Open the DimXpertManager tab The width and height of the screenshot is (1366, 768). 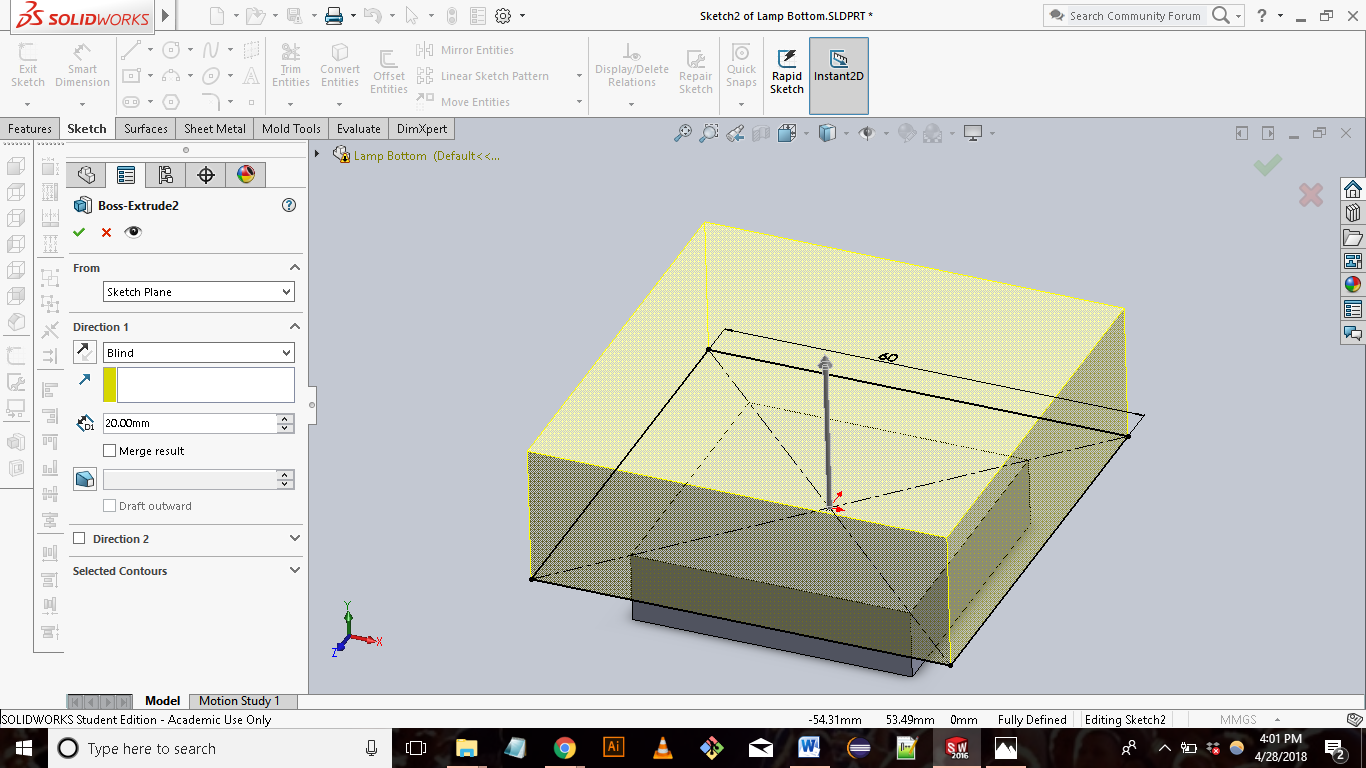click(206, 175)
